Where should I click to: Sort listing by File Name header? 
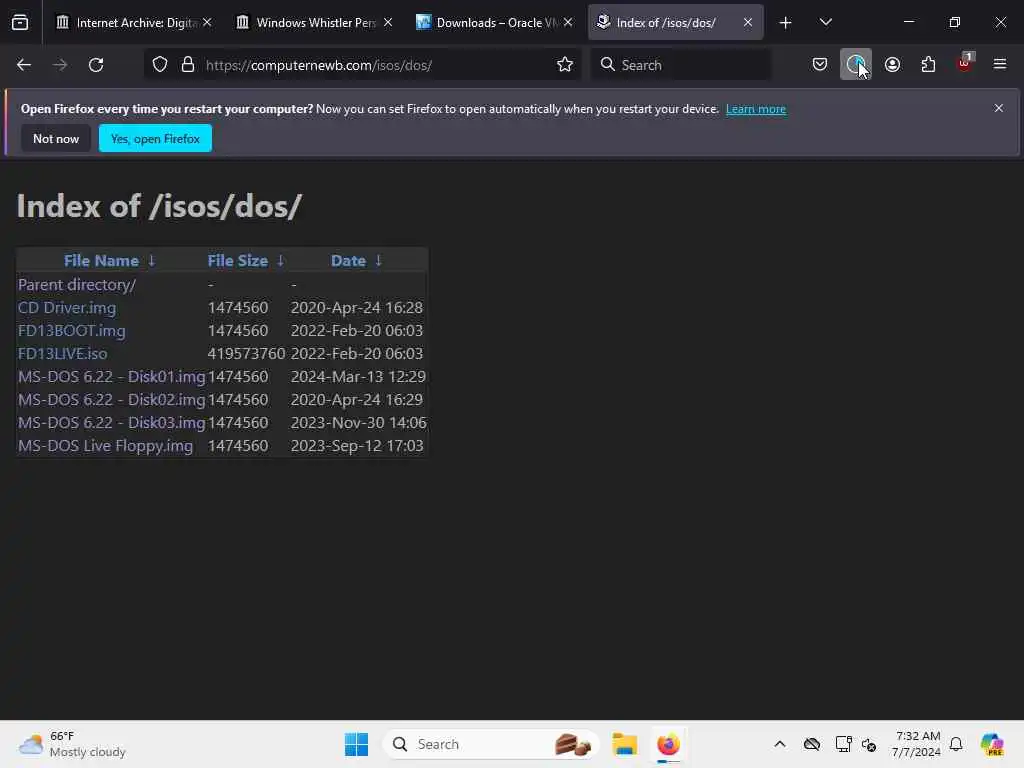coord(101,261)
